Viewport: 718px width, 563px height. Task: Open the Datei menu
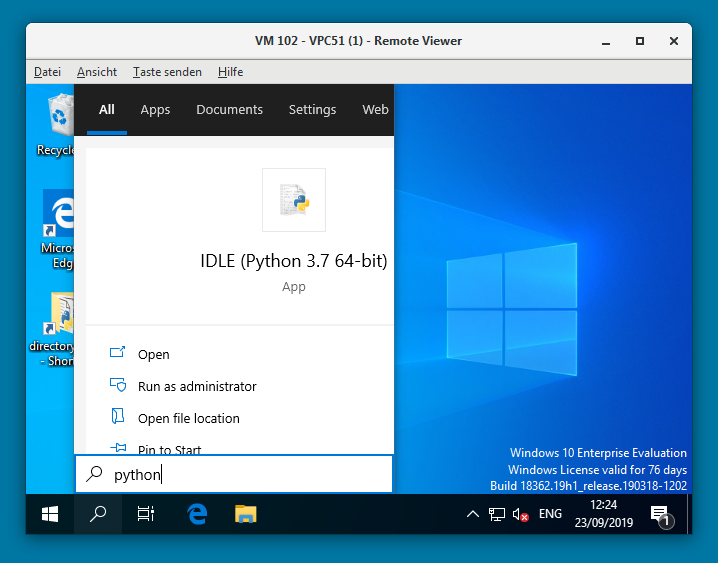click(x=47, y=72)
